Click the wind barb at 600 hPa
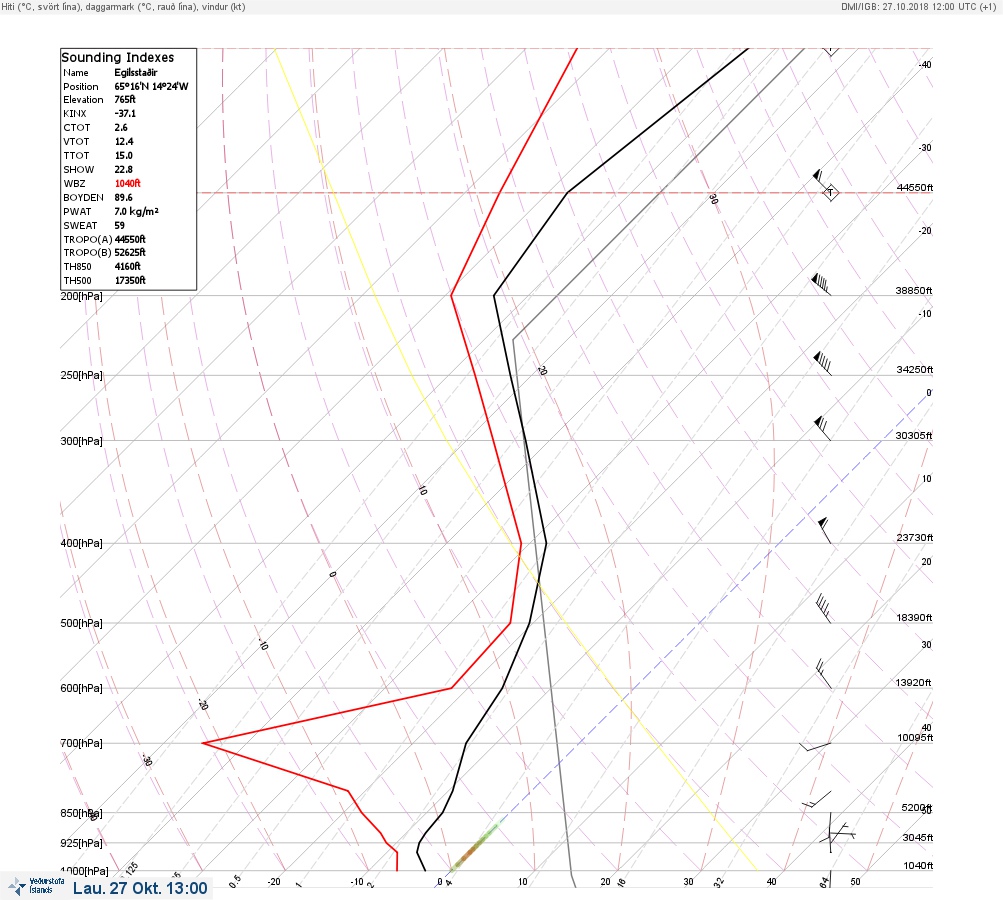Image resolution: width=1003 pixels, height=900 pixels. (824, 674)
